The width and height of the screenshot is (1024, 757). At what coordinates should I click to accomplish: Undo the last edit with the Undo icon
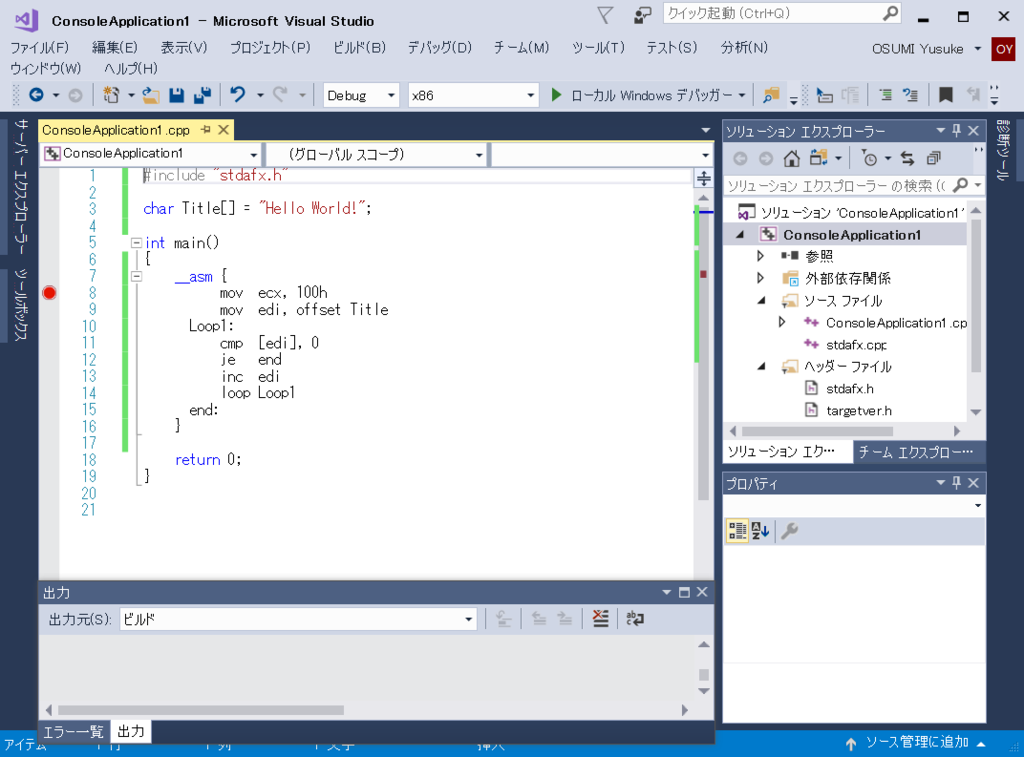238,95
